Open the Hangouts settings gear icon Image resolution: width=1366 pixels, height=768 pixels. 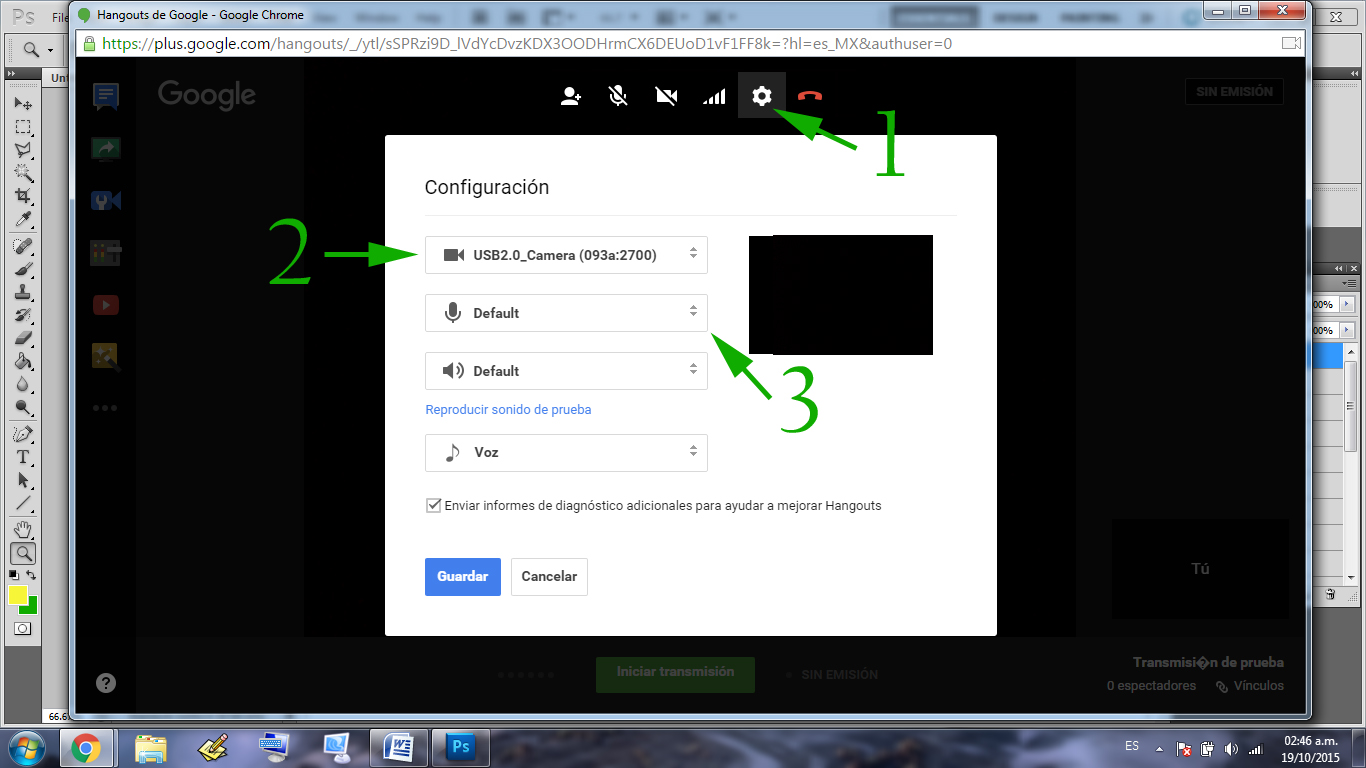pyautogui.click(x=762, y=96)
